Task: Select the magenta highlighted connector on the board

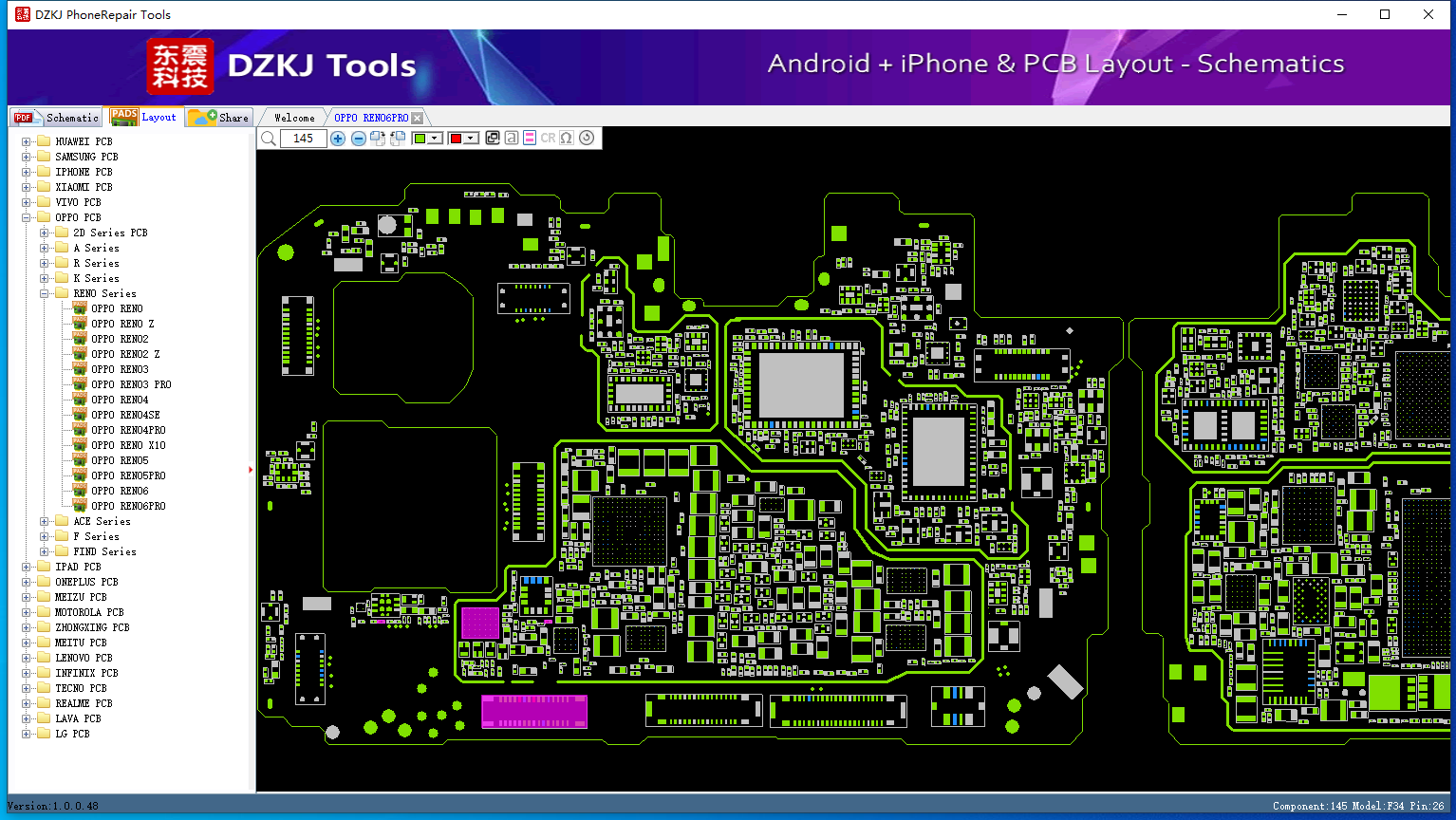Action: click(534, 712)
